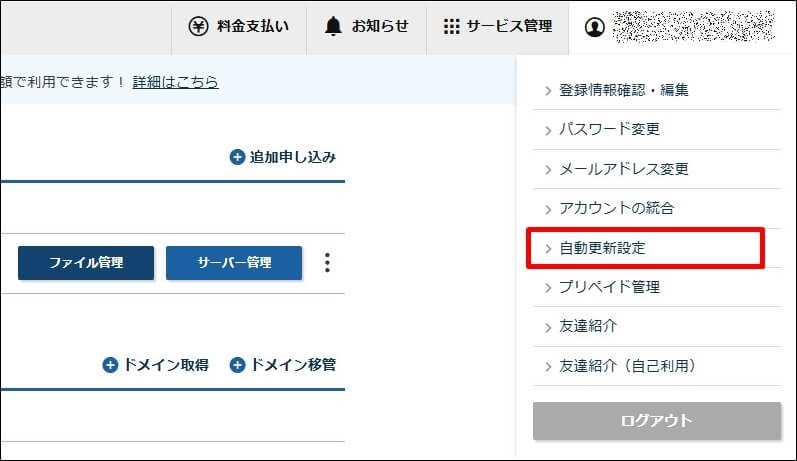This screenshot has height=461, width=797.
Task: Click the ファイル管理 button
Action: coord(86,263)
